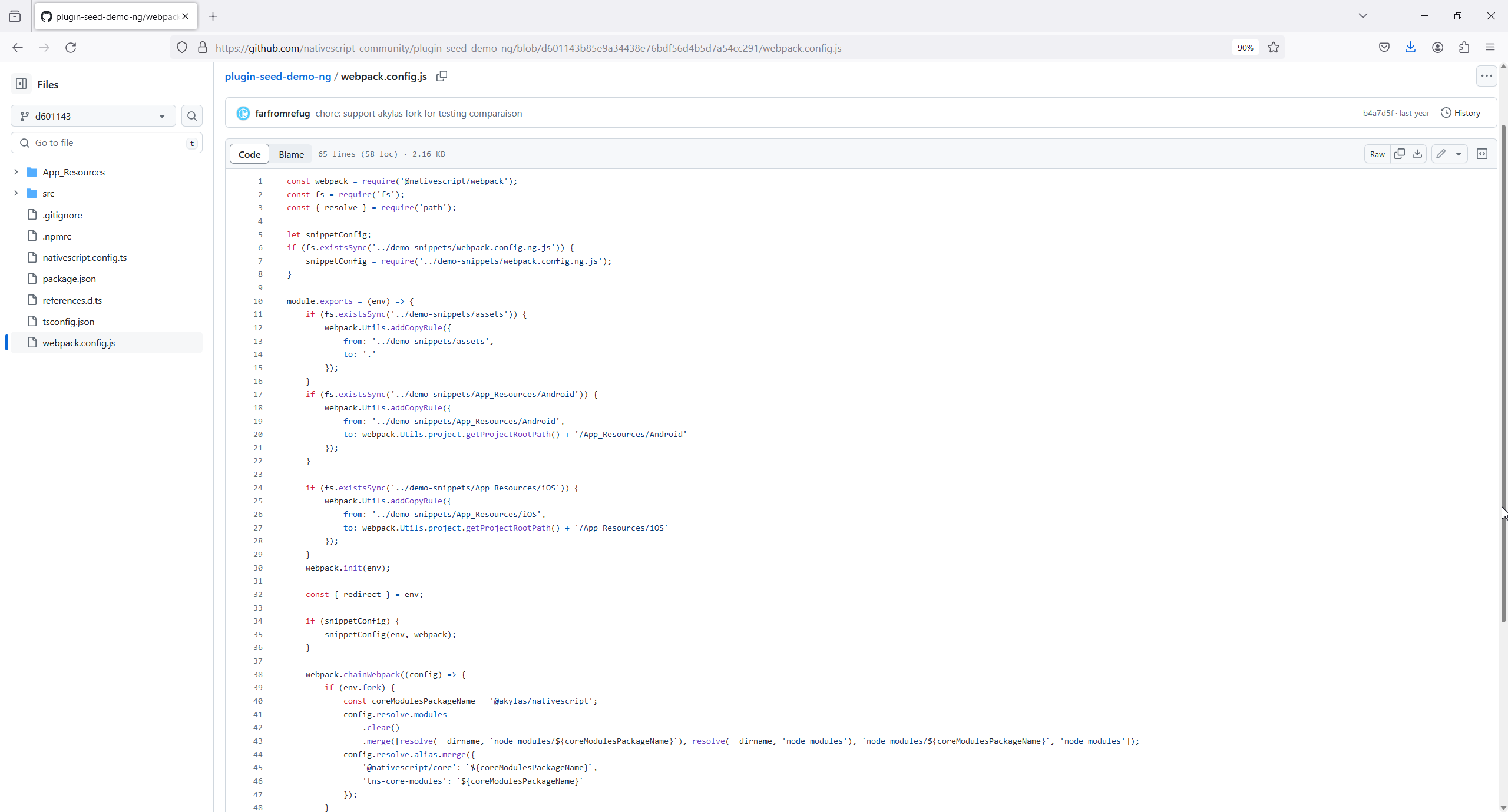Open the edit options dropdown arrow
Viewport: 1508px width, 812px height.
click(x=1458, y=154)
